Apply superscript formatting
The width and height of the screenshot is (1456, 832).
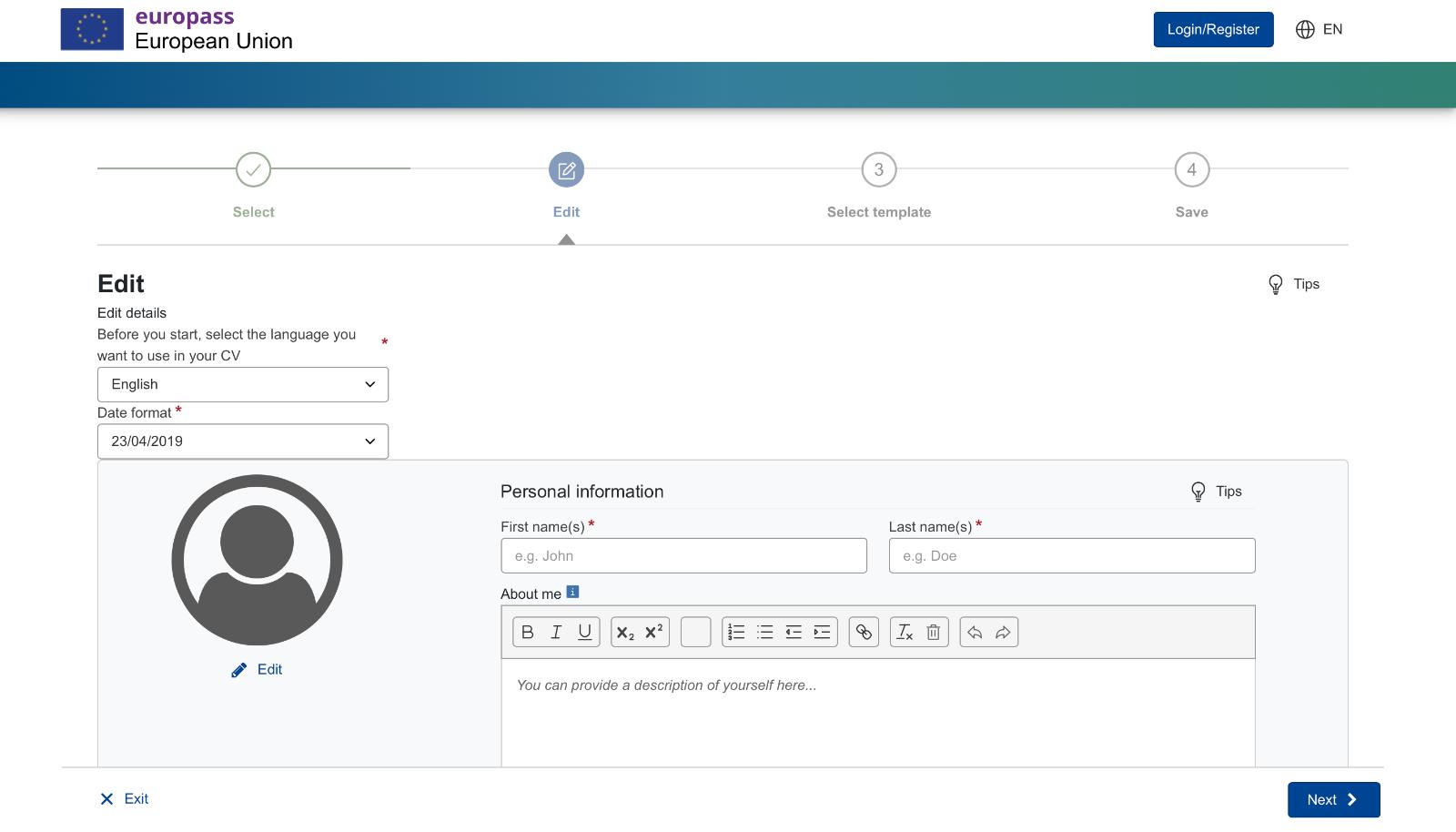point(654,632)
